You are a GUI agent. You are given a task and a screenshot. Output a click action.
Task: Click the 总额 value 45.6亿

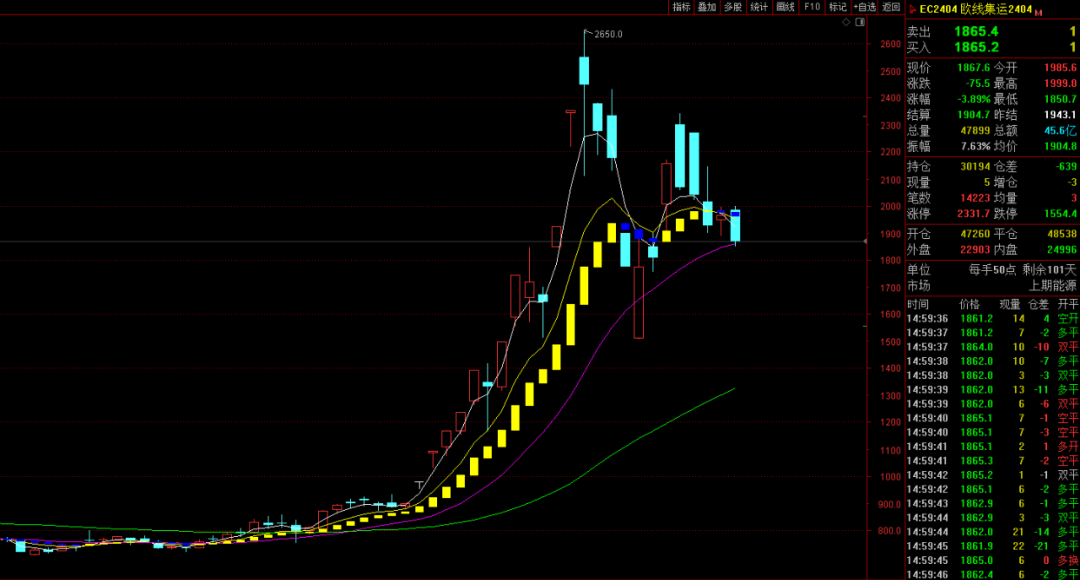click(x=1060, y=131)
